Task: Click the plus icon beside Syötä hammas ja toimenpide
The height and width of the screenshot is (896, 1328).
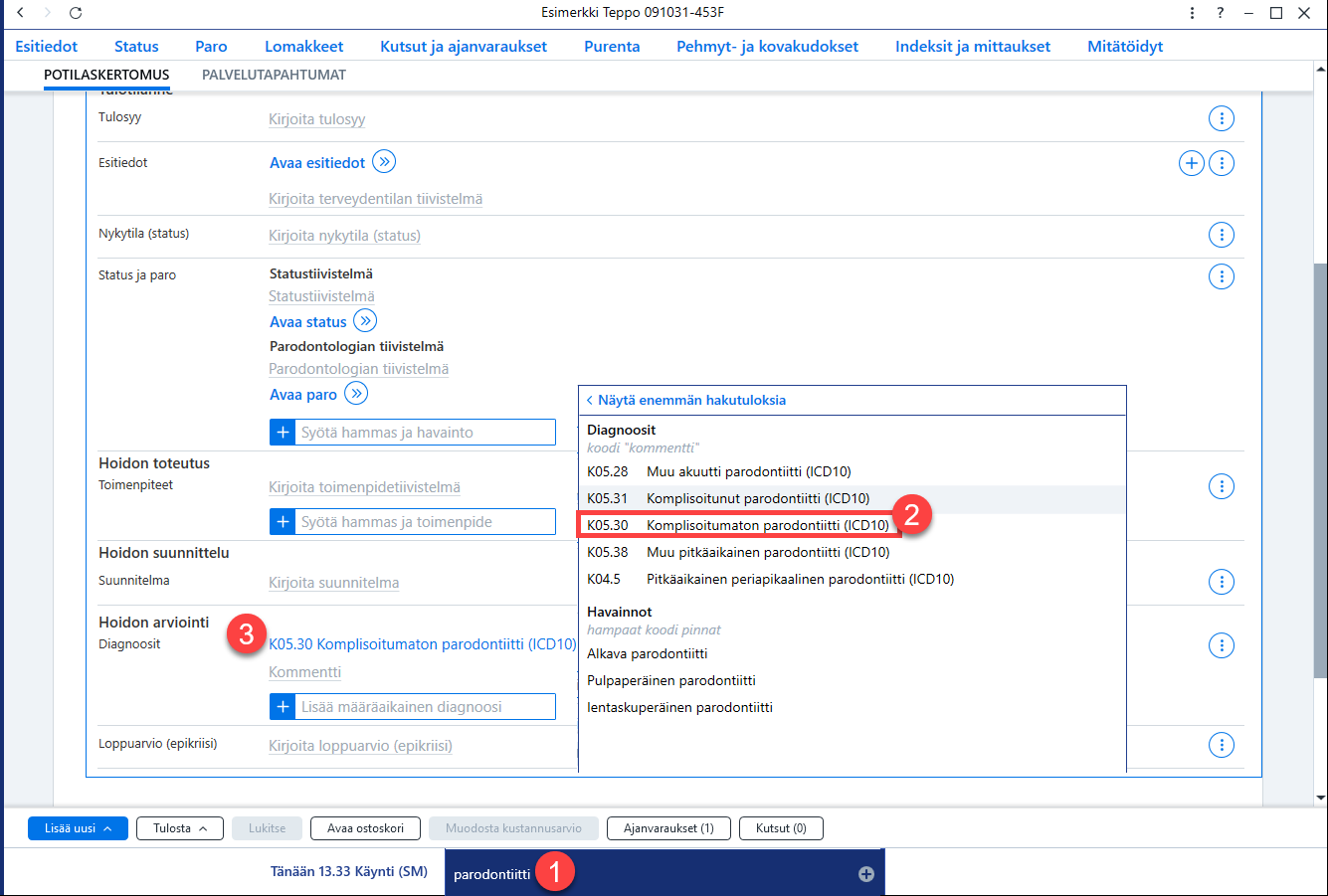Action: point(283,522)
